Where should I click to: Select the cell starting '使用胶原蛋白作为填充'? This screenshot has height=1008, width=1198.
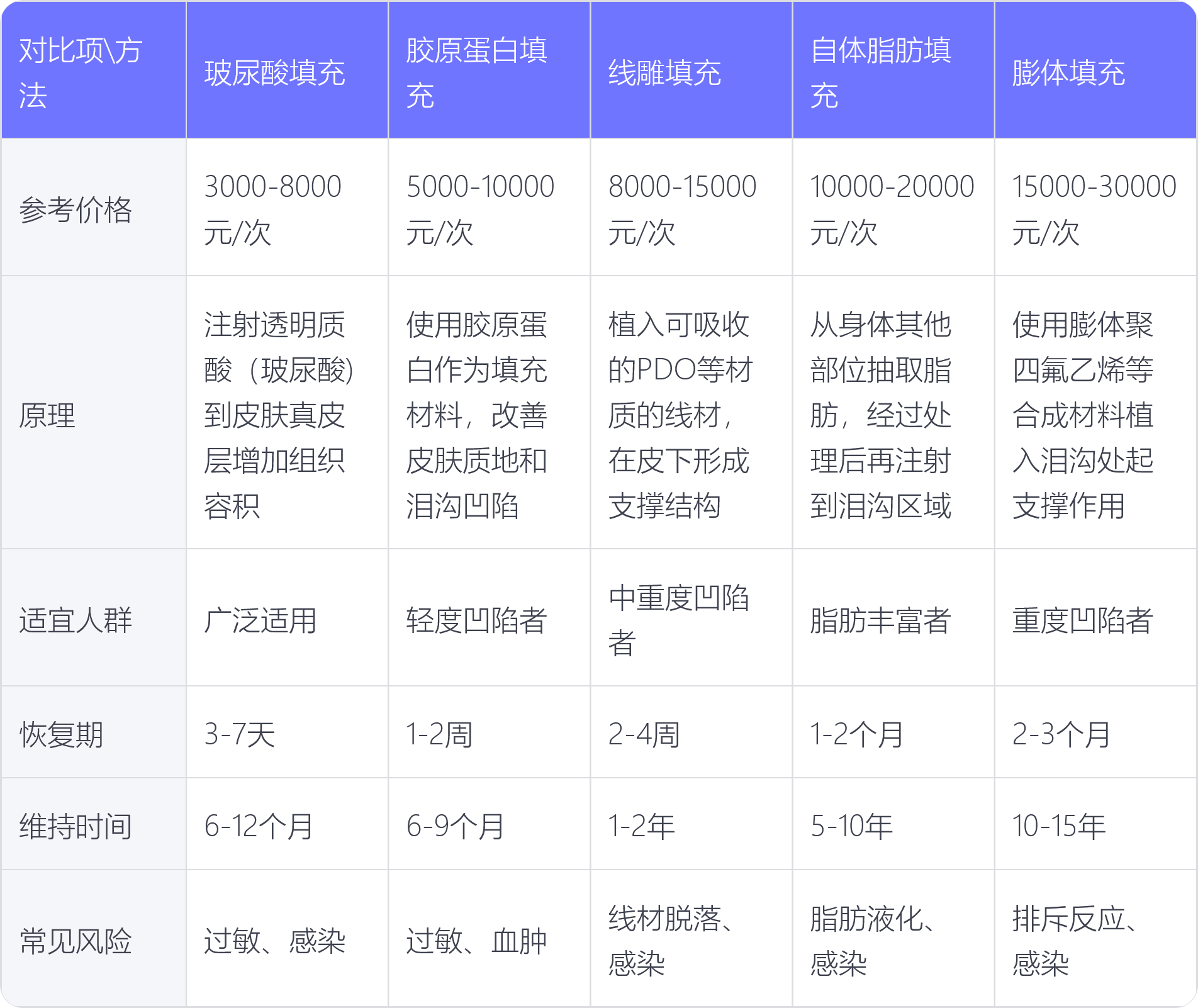[489, 412]
